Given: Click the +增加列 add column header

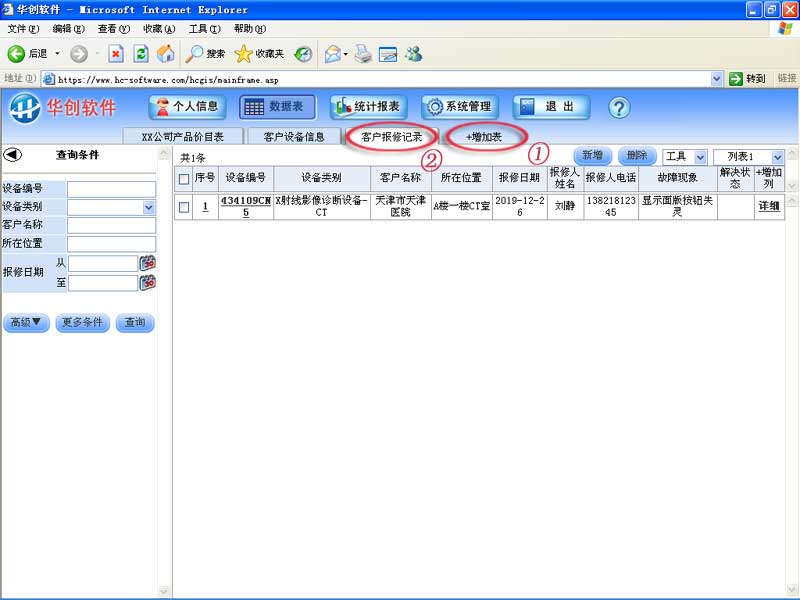Looking at the screenshot, I should [769, 178].
